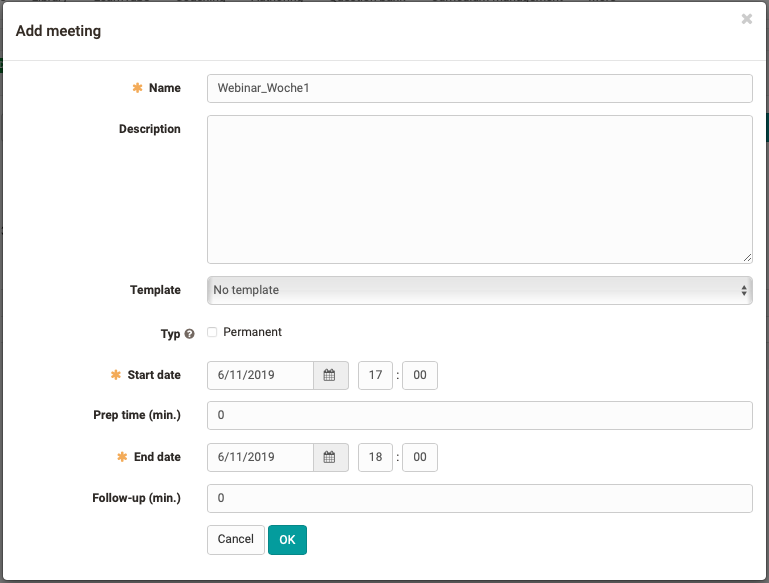The width and height of the screenshot is (769, 583).
Task: Close the Add meeting dialog
Action: (x=746, y=19)
